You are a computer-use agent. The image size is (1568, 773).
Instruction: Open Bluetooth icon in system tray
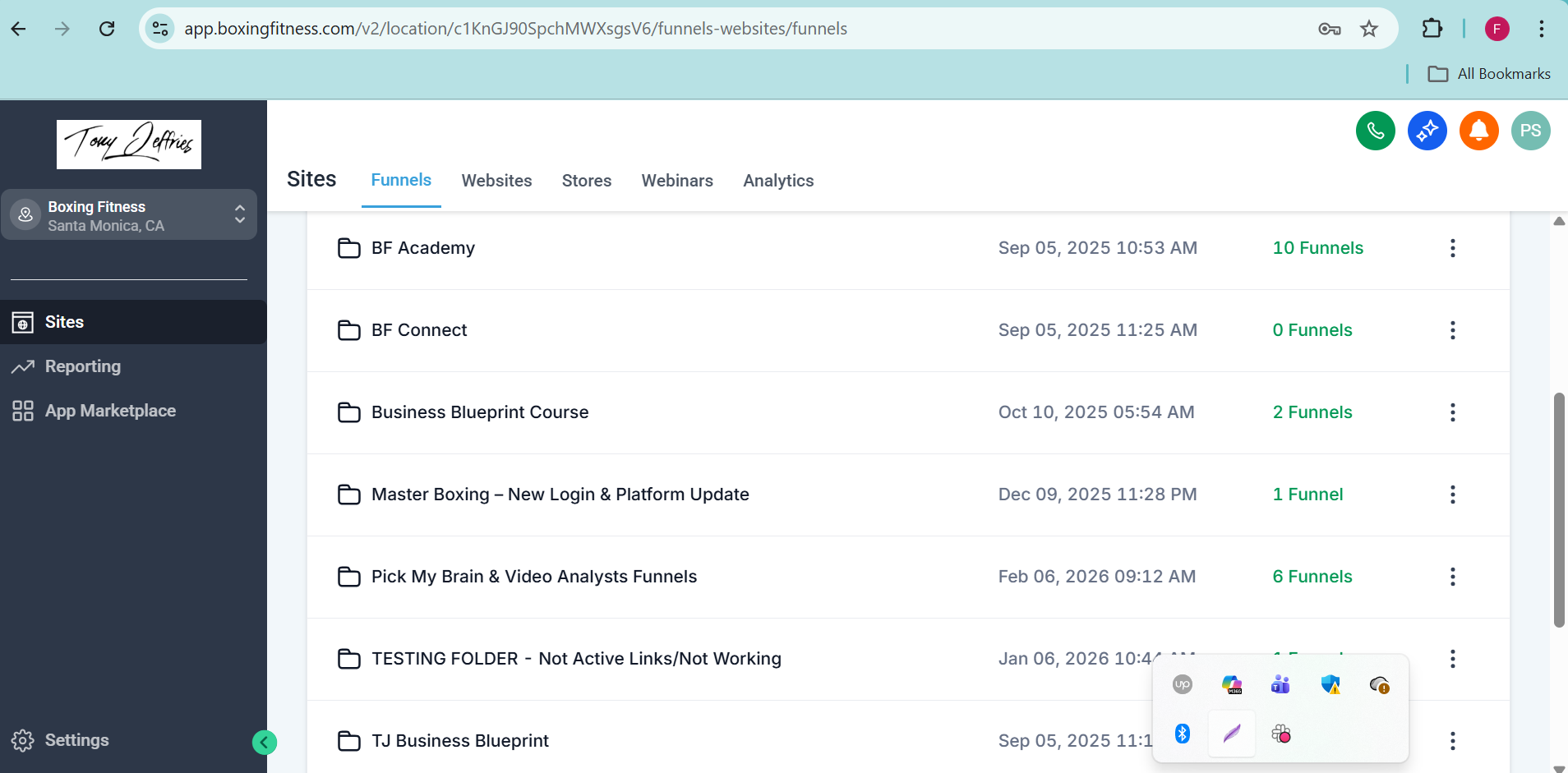pos(1182,734)
